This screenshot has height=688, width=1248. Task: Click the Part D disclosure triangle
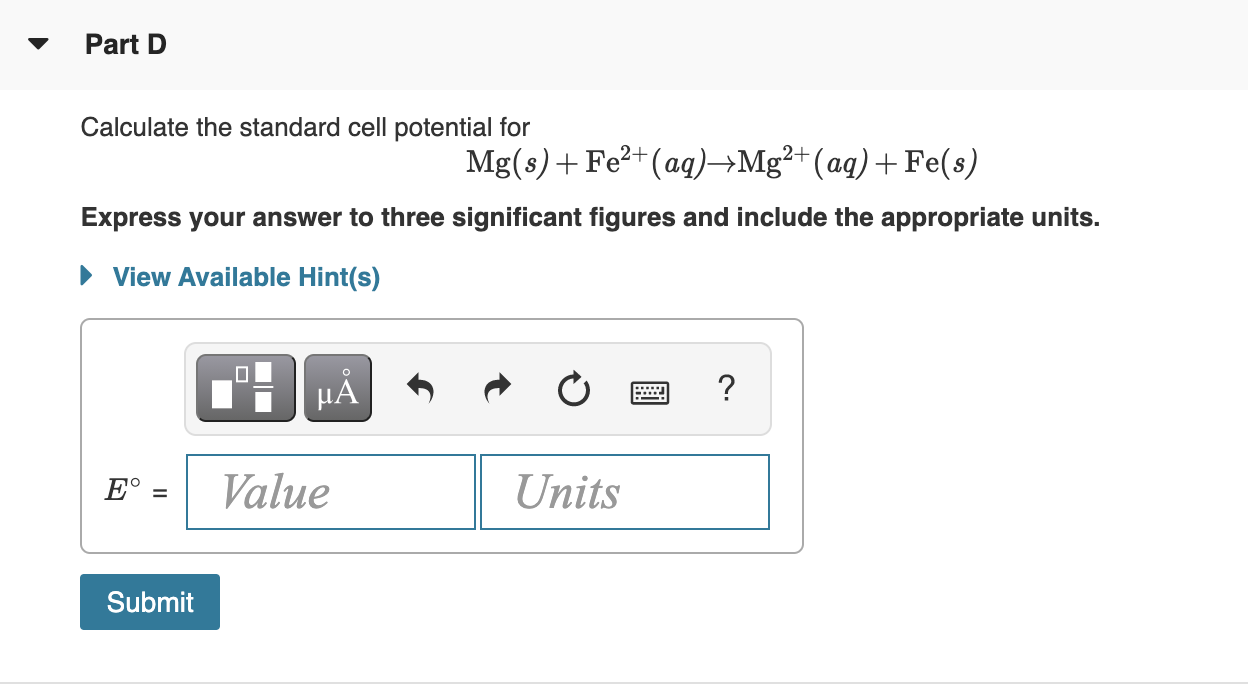coord(36,43)
